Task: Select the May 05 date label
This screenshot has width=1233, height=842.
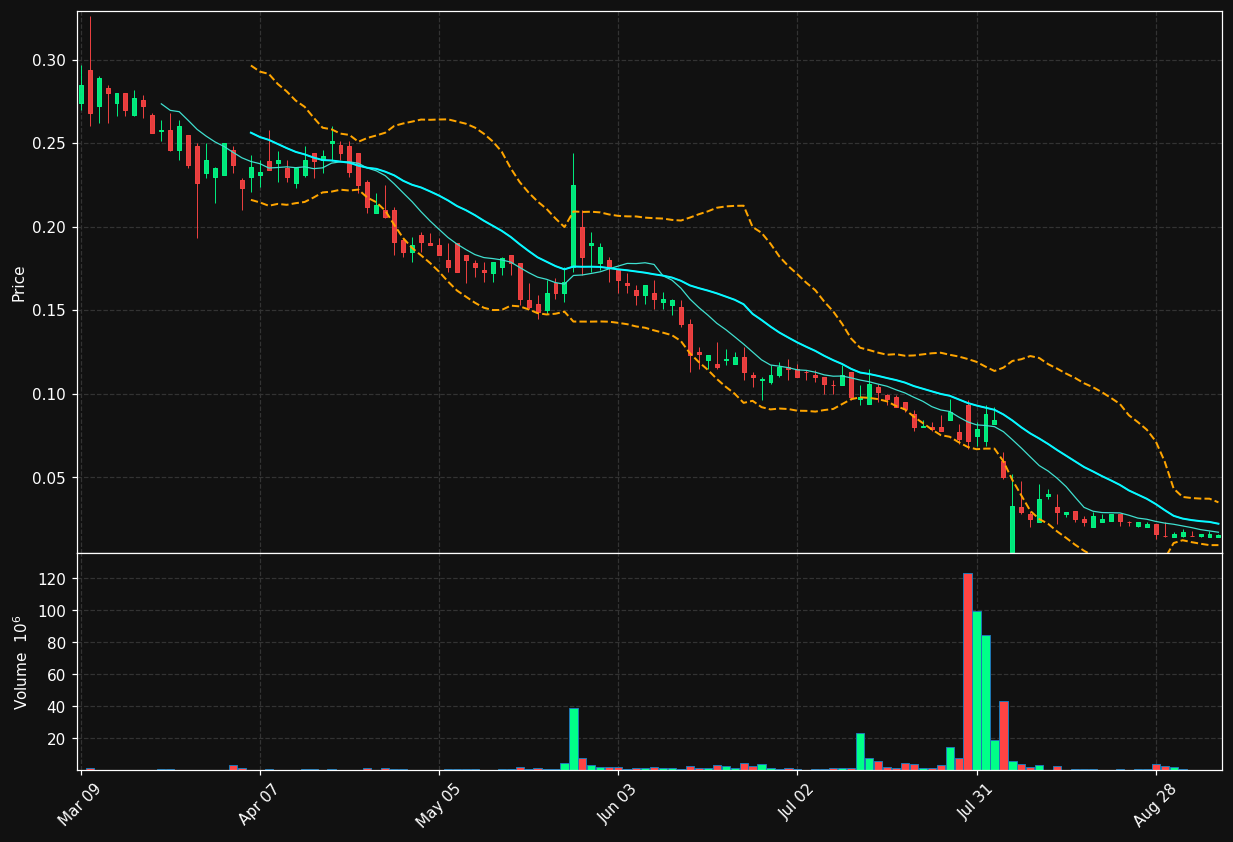Action: click(x=437, y=804)
